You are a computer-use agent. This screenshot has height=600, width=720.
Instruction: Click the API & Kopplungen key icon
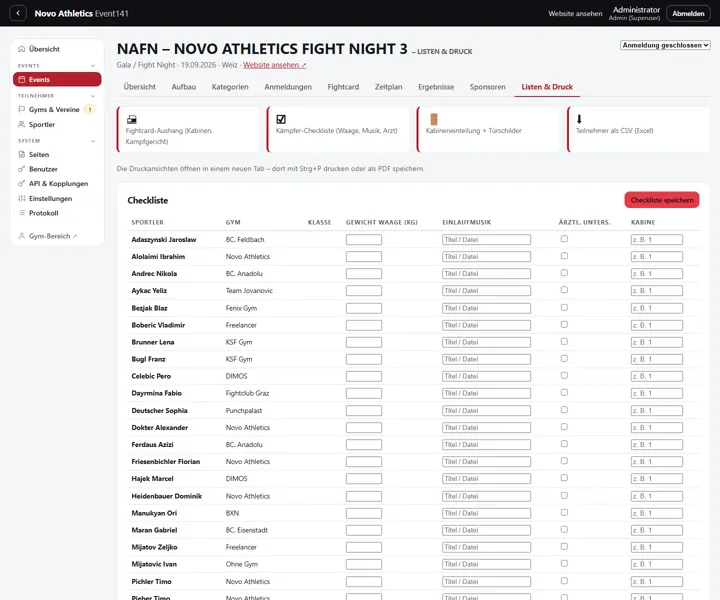[22, 184]
